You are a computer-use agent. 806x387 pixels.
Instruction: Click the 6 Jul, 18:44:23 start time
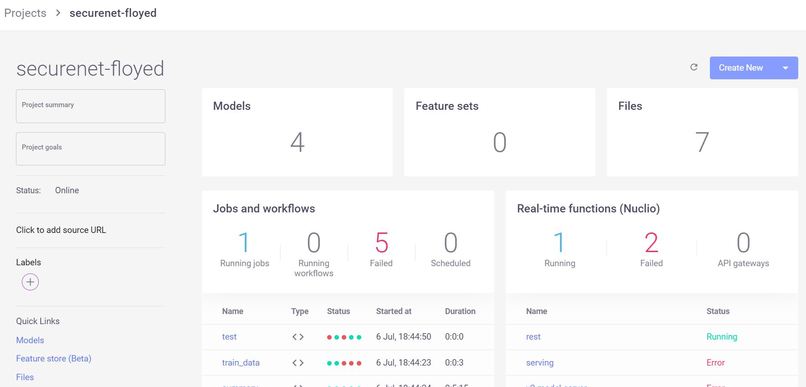404,363
